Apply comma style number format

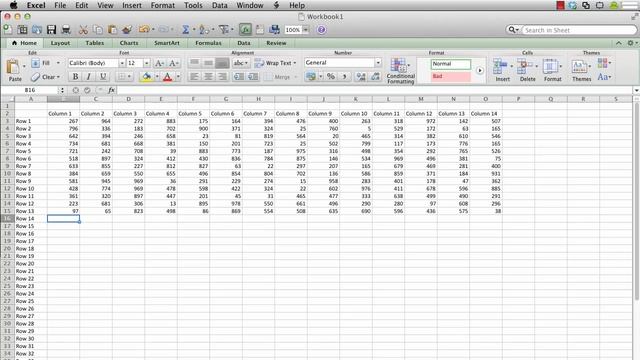pyautogui.click(x=344, y=76)
